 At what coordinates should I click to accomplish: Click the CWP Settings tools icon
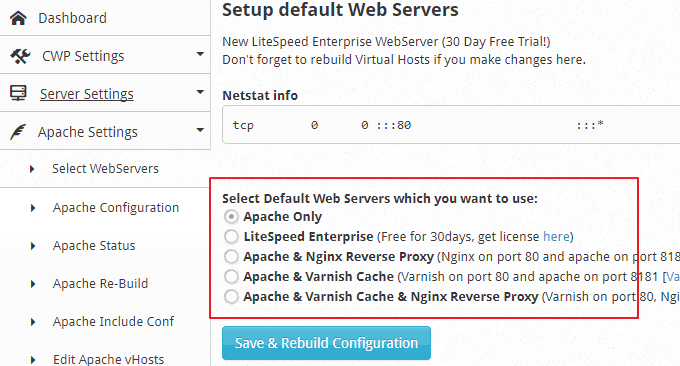click(x=20, y=56)
